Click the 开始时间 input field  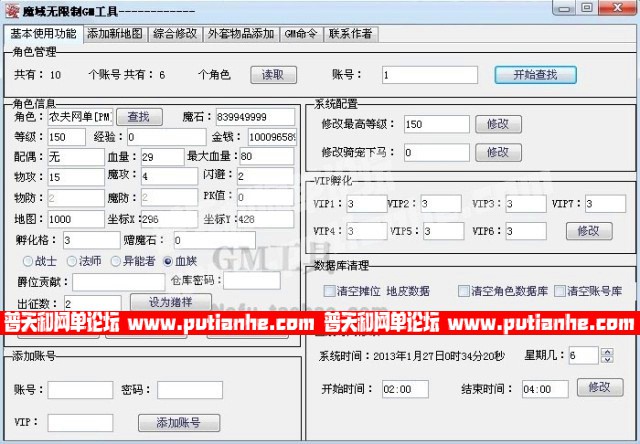click(405, 389)
